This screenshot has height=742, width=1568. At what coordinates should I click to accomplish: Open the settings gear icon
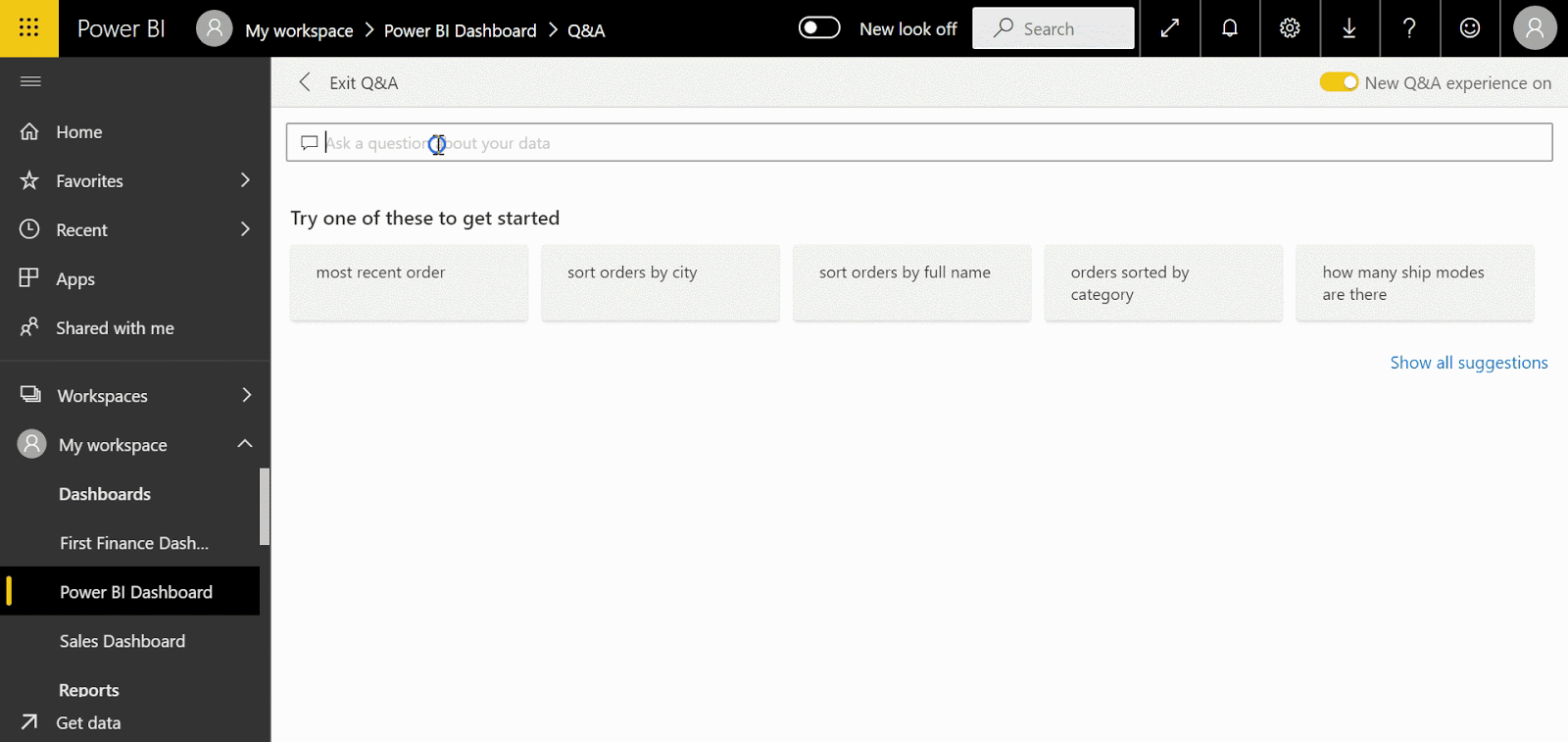(x=1290, y=28)
